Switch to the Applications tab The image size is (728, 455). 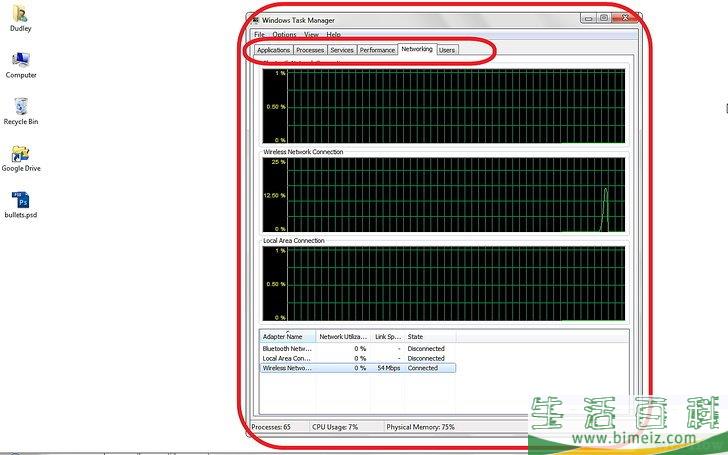tap(273, 50)
